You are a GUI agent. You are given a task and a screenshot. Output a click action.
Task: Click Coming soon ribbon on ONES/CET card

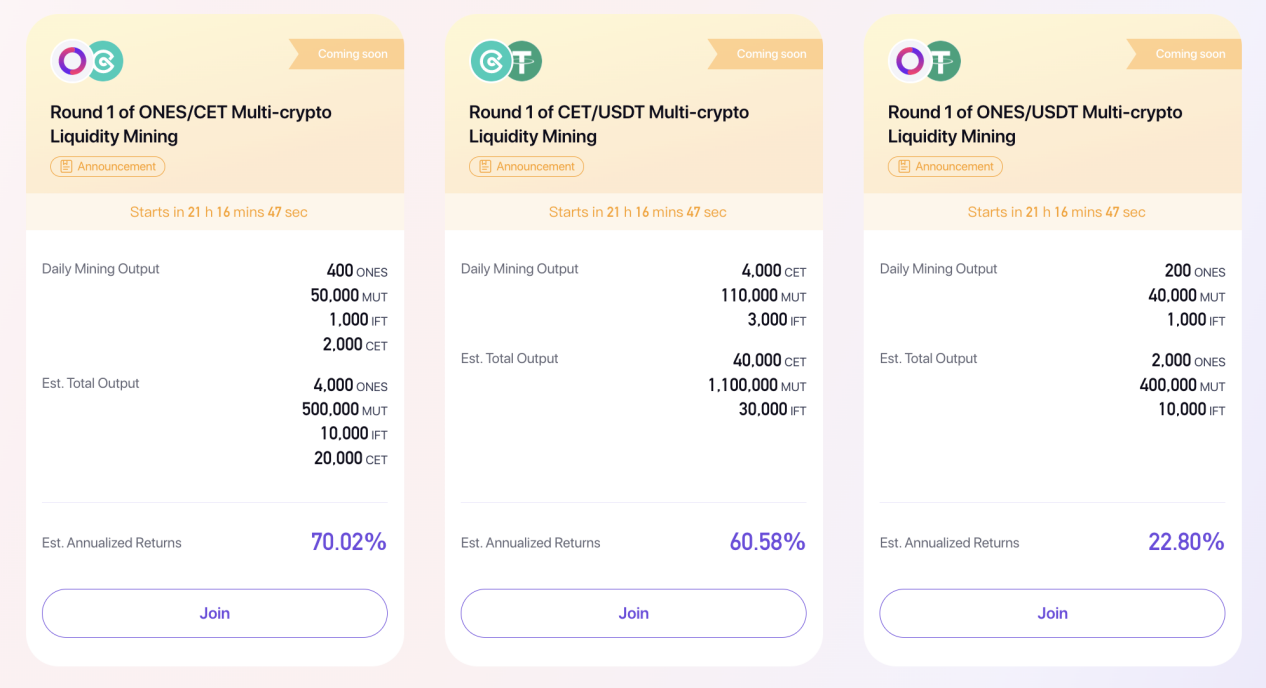[347, 54]
